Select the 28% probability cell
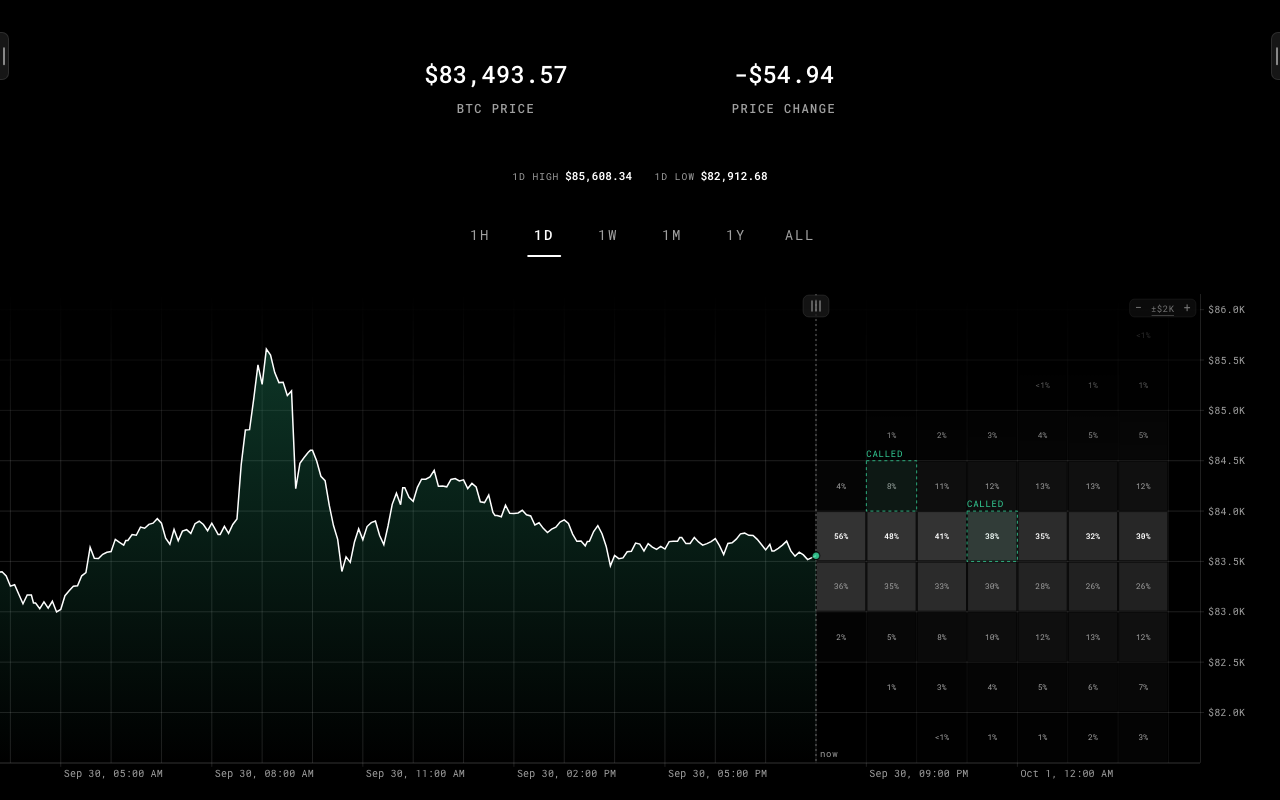Viewport: 1280px width, 800px height. point(1043,586)
